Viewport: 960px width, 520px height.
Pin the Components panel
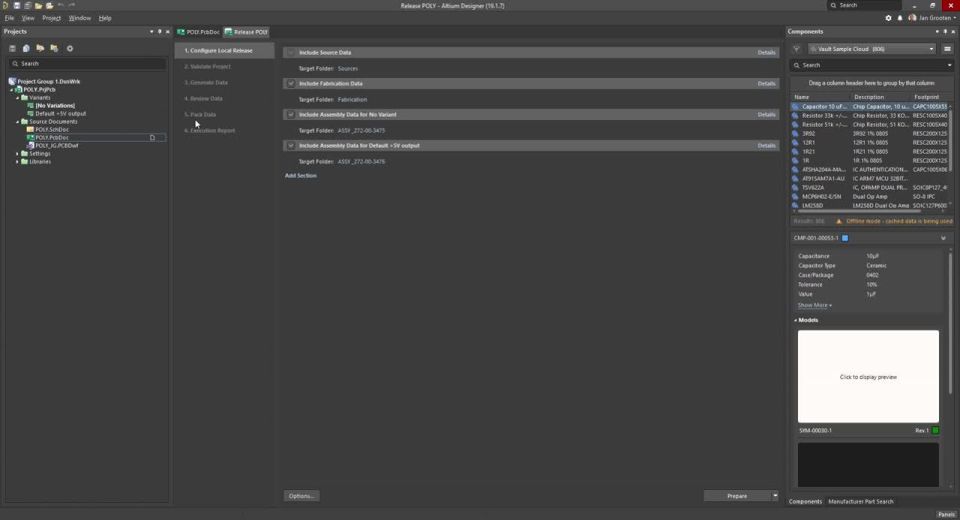point(945,32)
